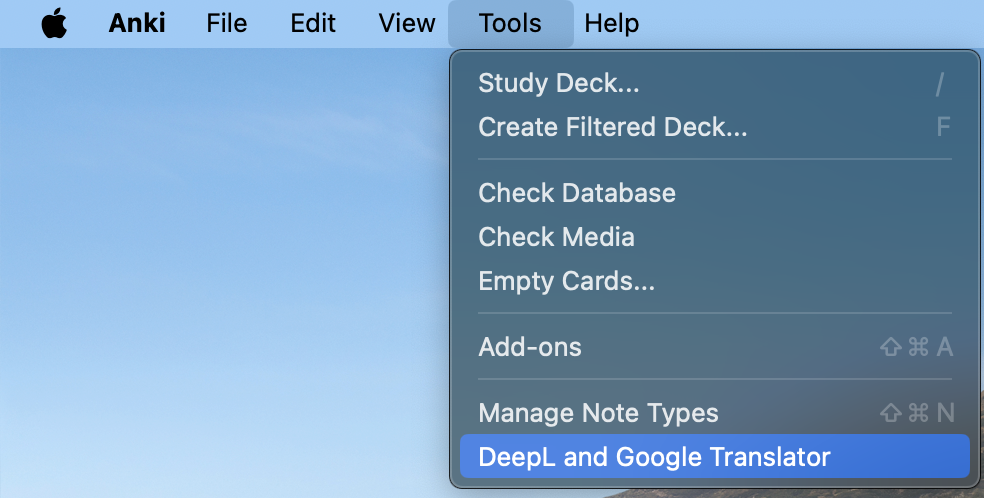Close the open Tools menu
Image resolution: width=984 pixels, height=498 pixels.
(x=510, y=24)
